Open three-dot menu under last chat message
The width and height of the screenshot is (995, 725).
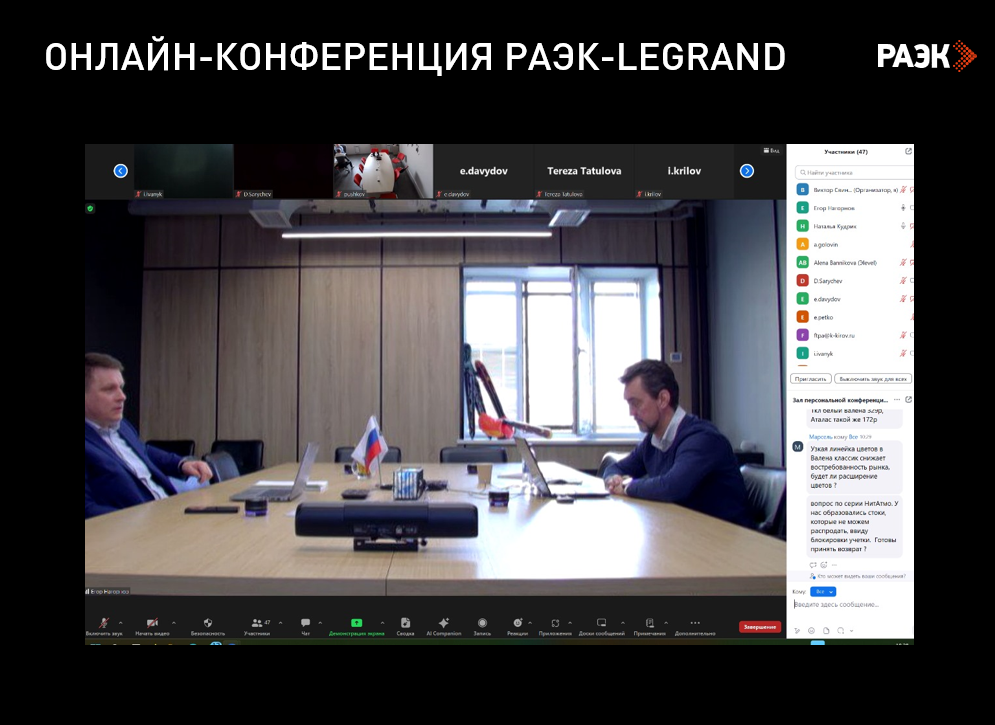pos(834,565)
